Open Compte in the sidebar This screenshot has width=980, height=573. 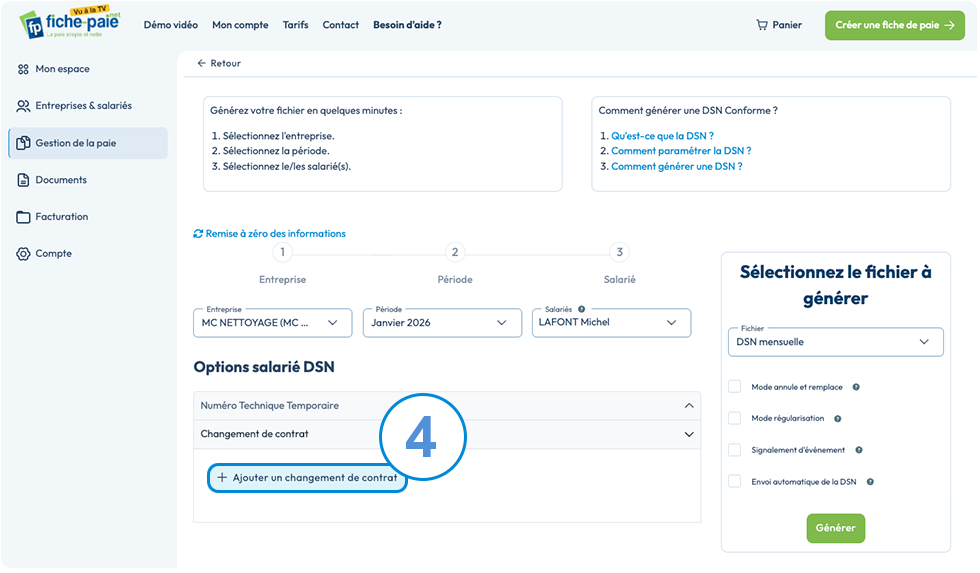click(x=88, y=254)
